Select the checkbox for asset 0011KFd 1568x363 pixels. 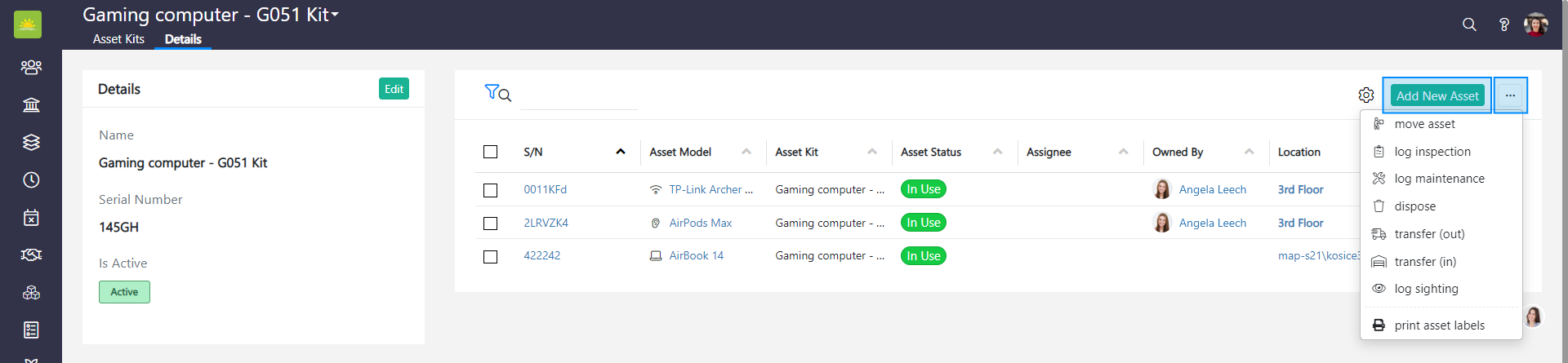(x=490, y=190)
